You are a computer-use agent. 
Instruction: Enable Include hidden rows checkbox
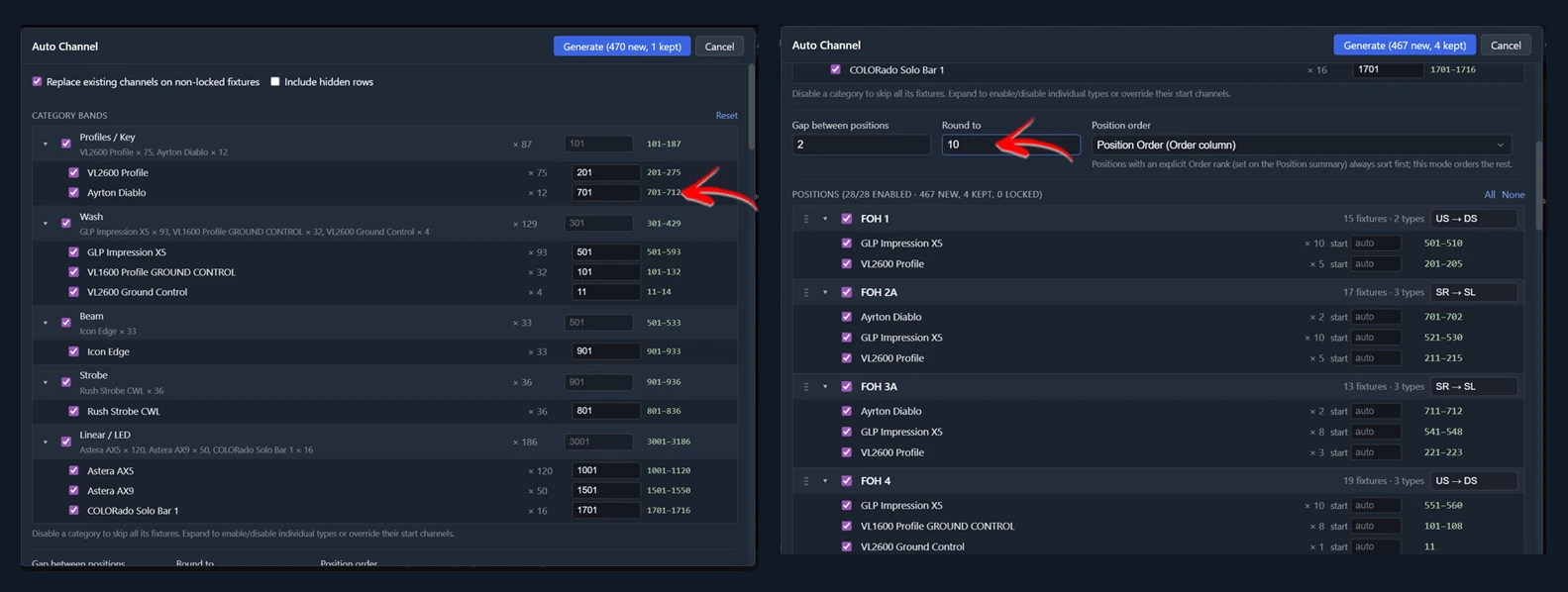pos(275,82)
